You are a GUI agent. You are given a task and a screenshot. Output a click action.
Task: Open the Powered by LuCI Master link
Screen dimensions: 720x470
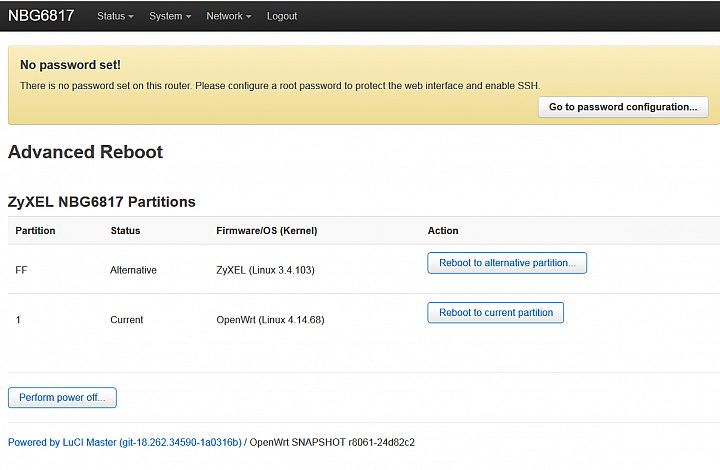[x=124, y=442]
